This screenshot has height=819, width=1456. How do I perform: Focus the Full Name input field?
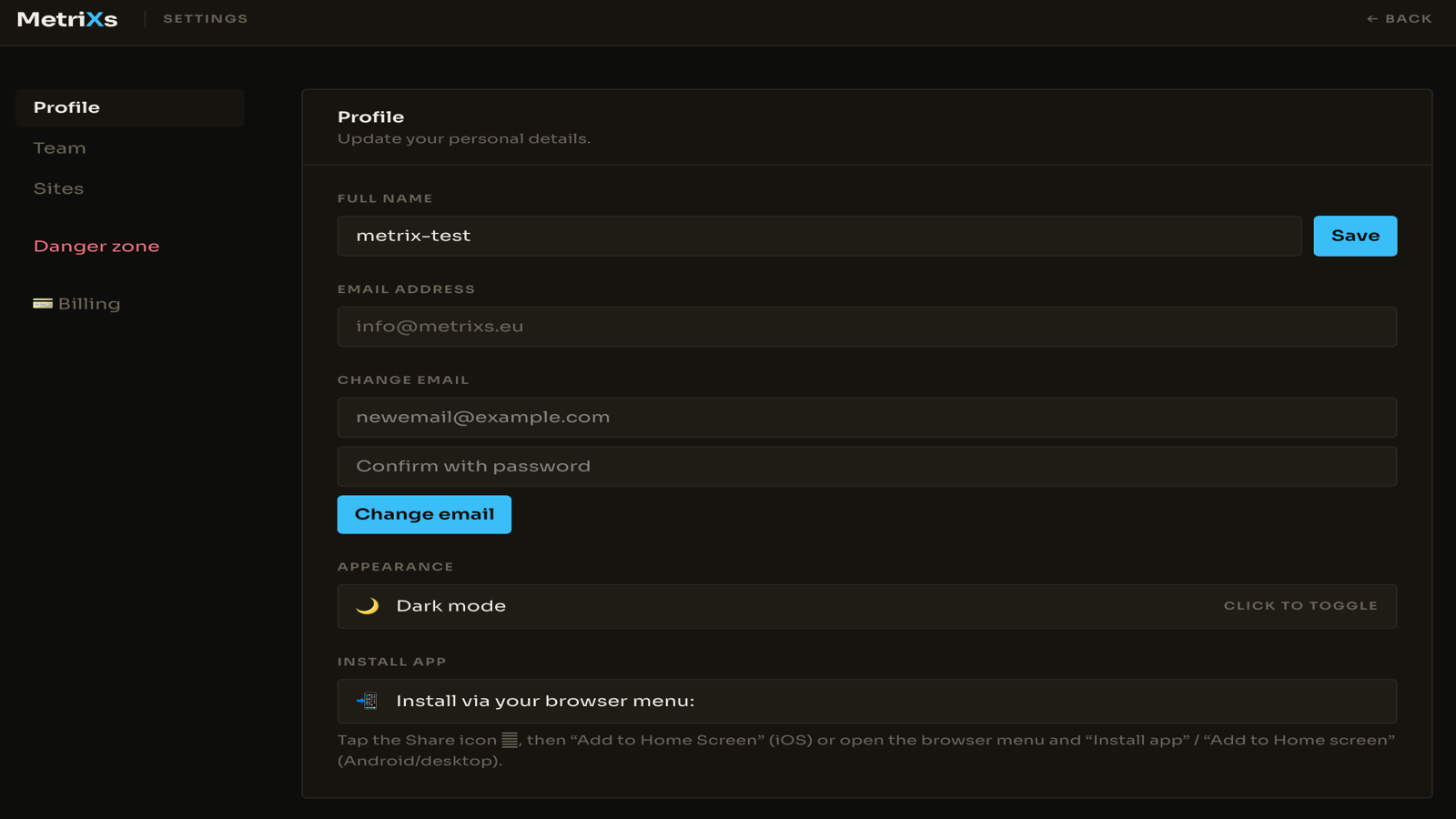point(819,236)
